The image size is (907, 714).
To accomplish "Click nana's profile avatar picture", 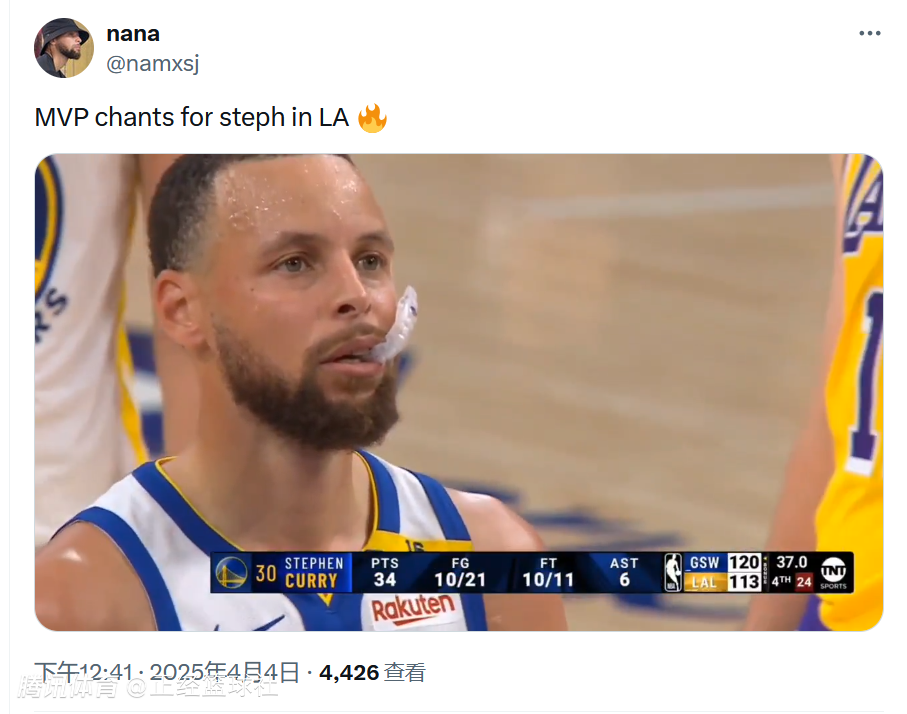I will 64,48.
